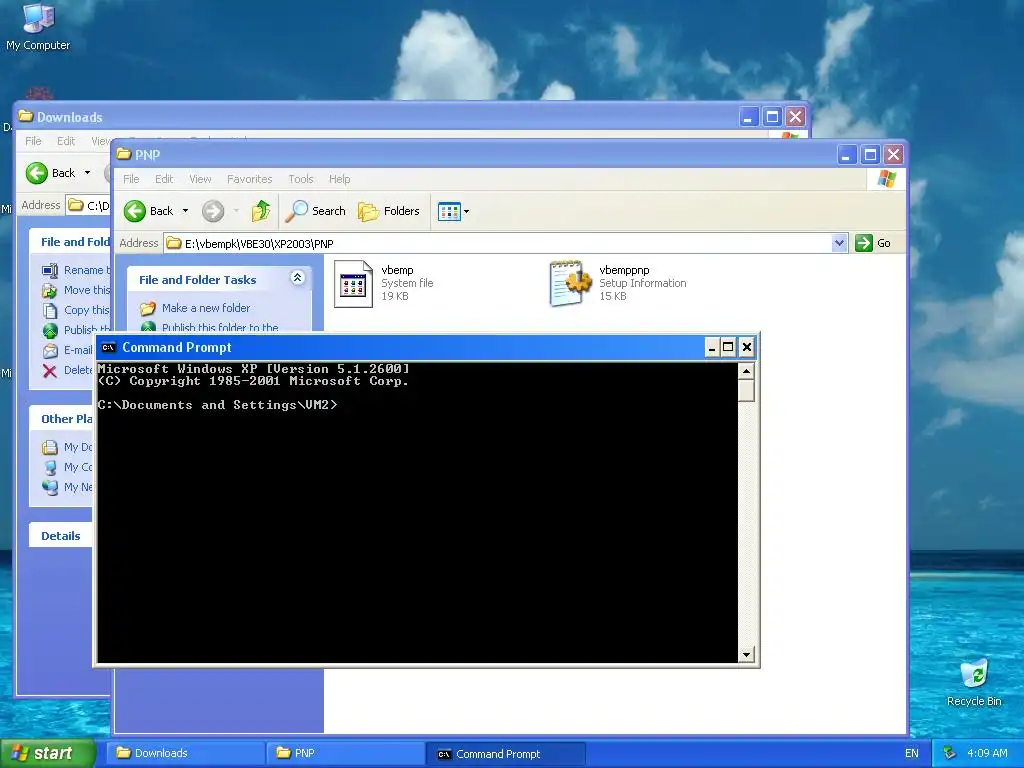Click the Publish task icon in Downloads
The image size is (1024, 768).
50,330
